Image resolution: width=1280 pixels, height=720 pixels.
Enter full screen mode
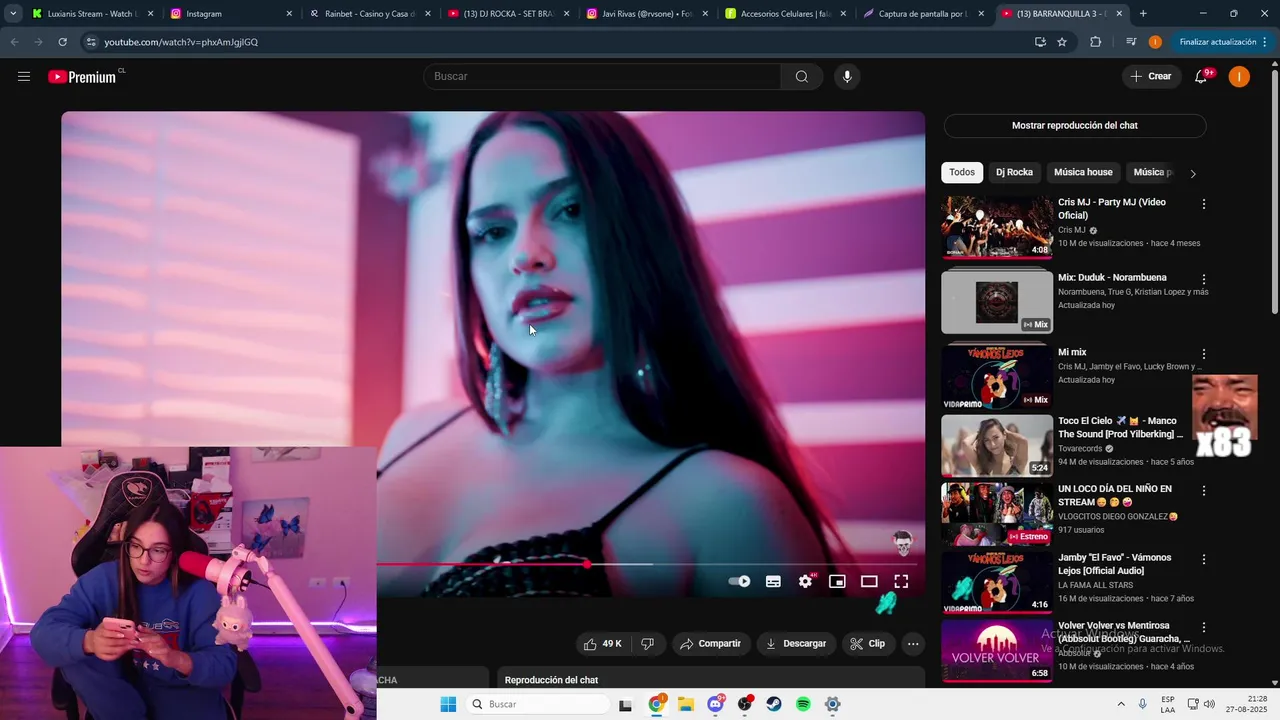(901, 581)
